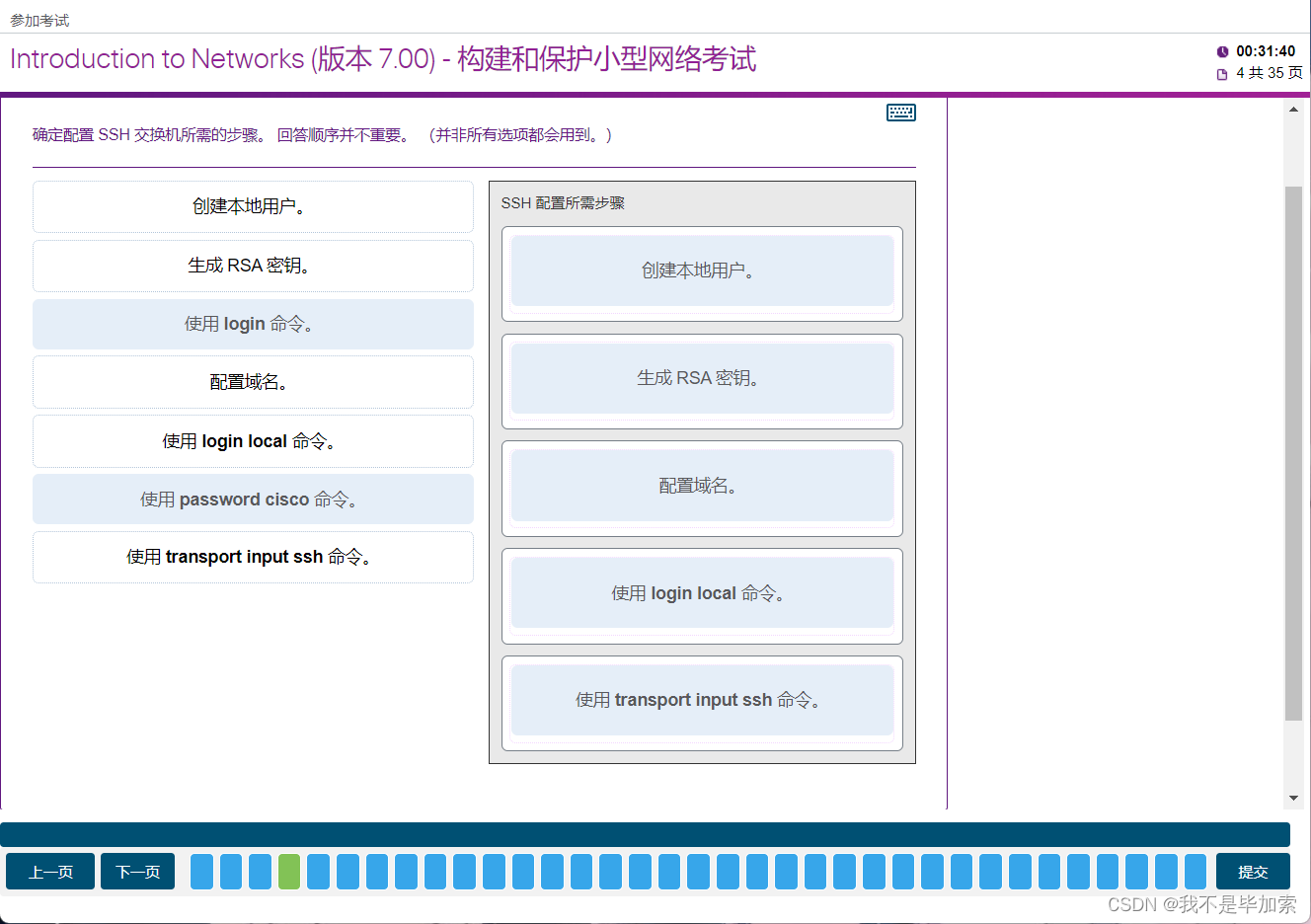Viewport: 1311px width, 924px height.
Task: Select 使用 login local 命令 in the left list
Action: pos(253,441)
